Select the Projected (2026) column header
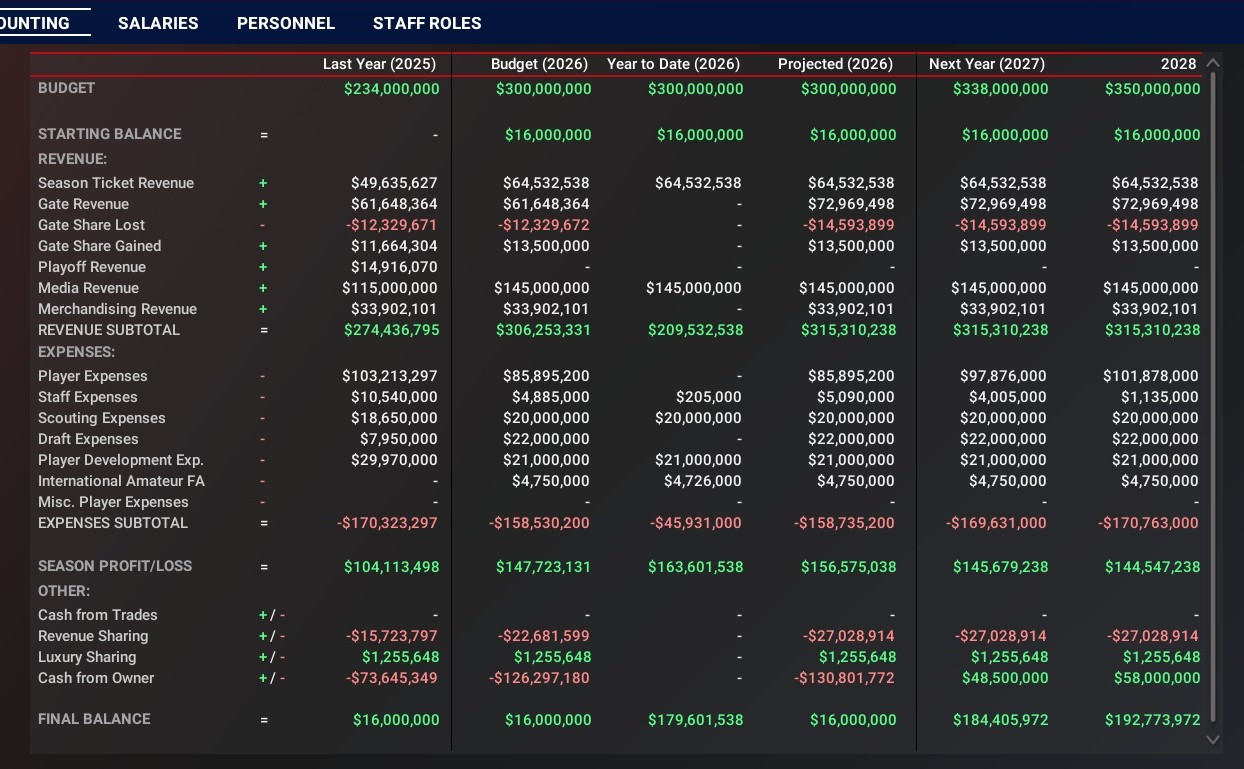Viewport: 1244px width, 769px height. click(x=835, y=64)
